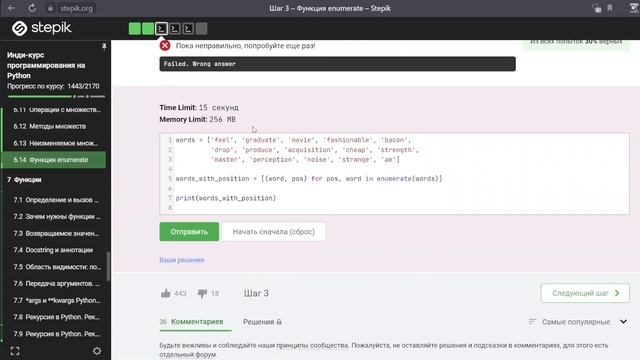Open the fifth step code task icon
The image size is (640, 360).
188,29
